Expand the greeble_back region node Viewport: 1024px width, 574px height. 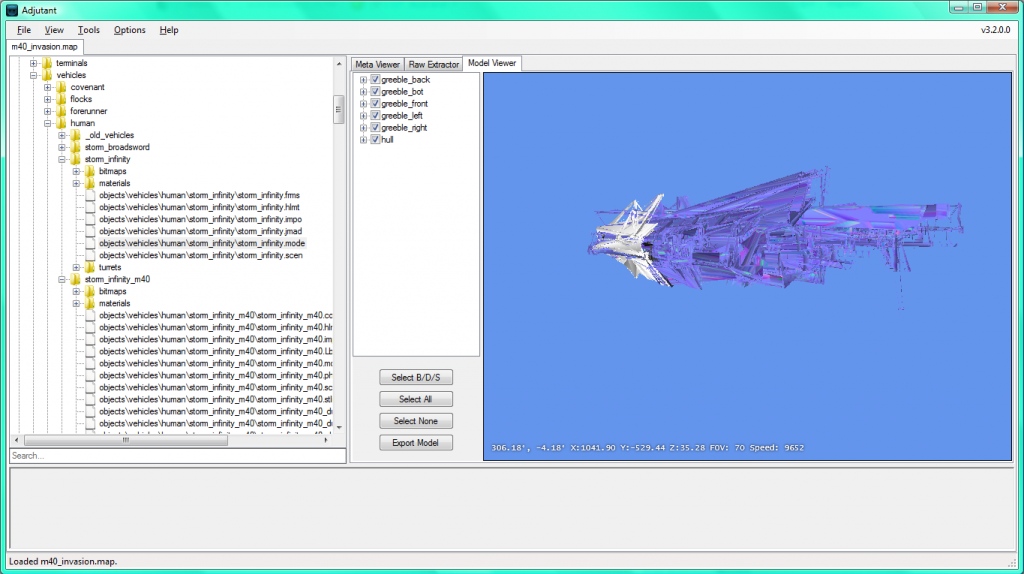tap(364, 80)
